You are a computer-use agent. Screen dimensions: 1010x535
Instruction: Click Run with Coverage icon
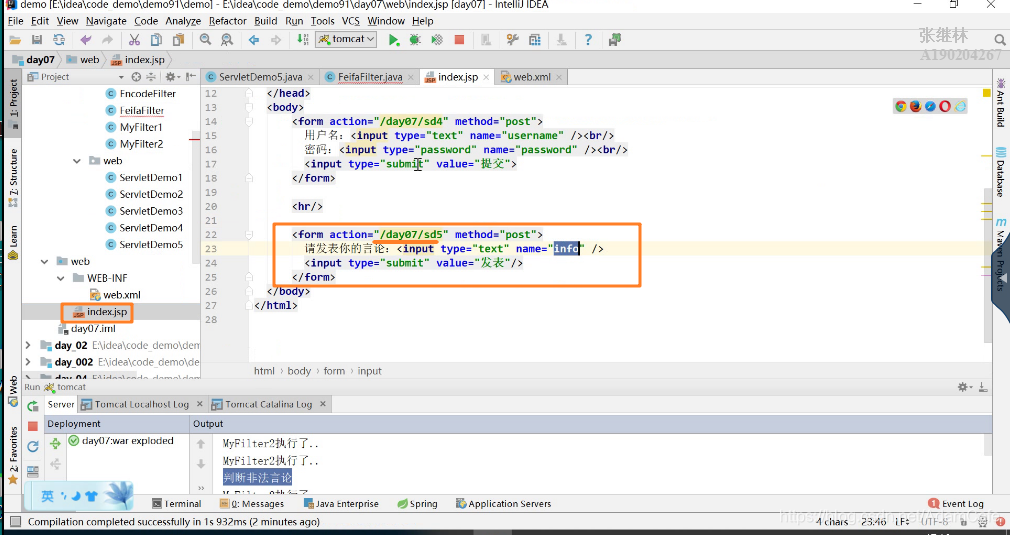(437, 40)
